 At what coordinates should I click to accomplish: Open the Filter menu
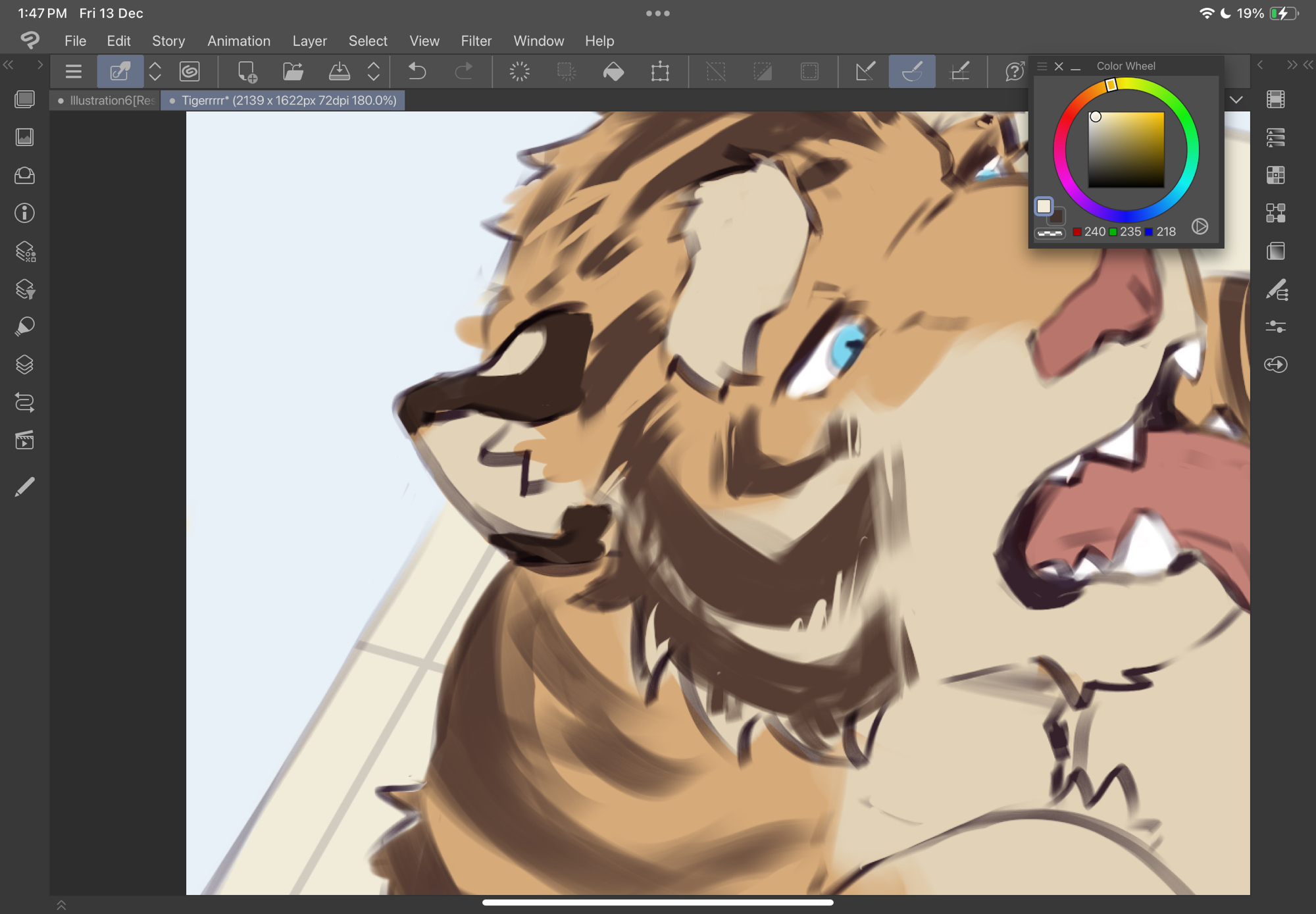476,41
